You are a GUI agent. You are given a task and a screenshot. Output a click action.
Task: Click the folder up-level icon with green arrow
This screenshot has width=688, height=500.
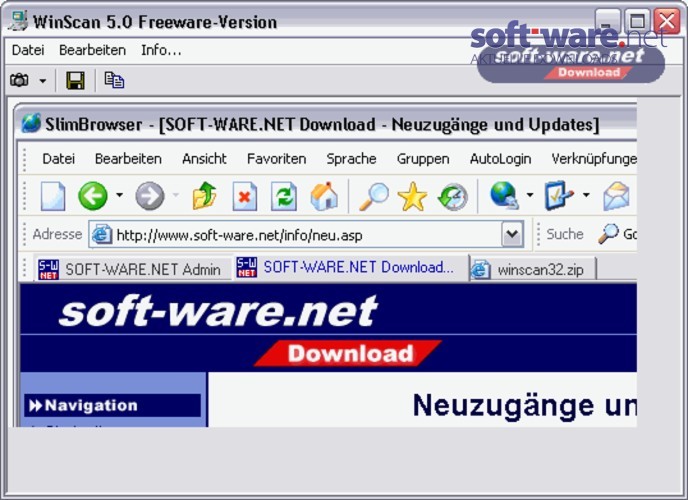[204, 196]
